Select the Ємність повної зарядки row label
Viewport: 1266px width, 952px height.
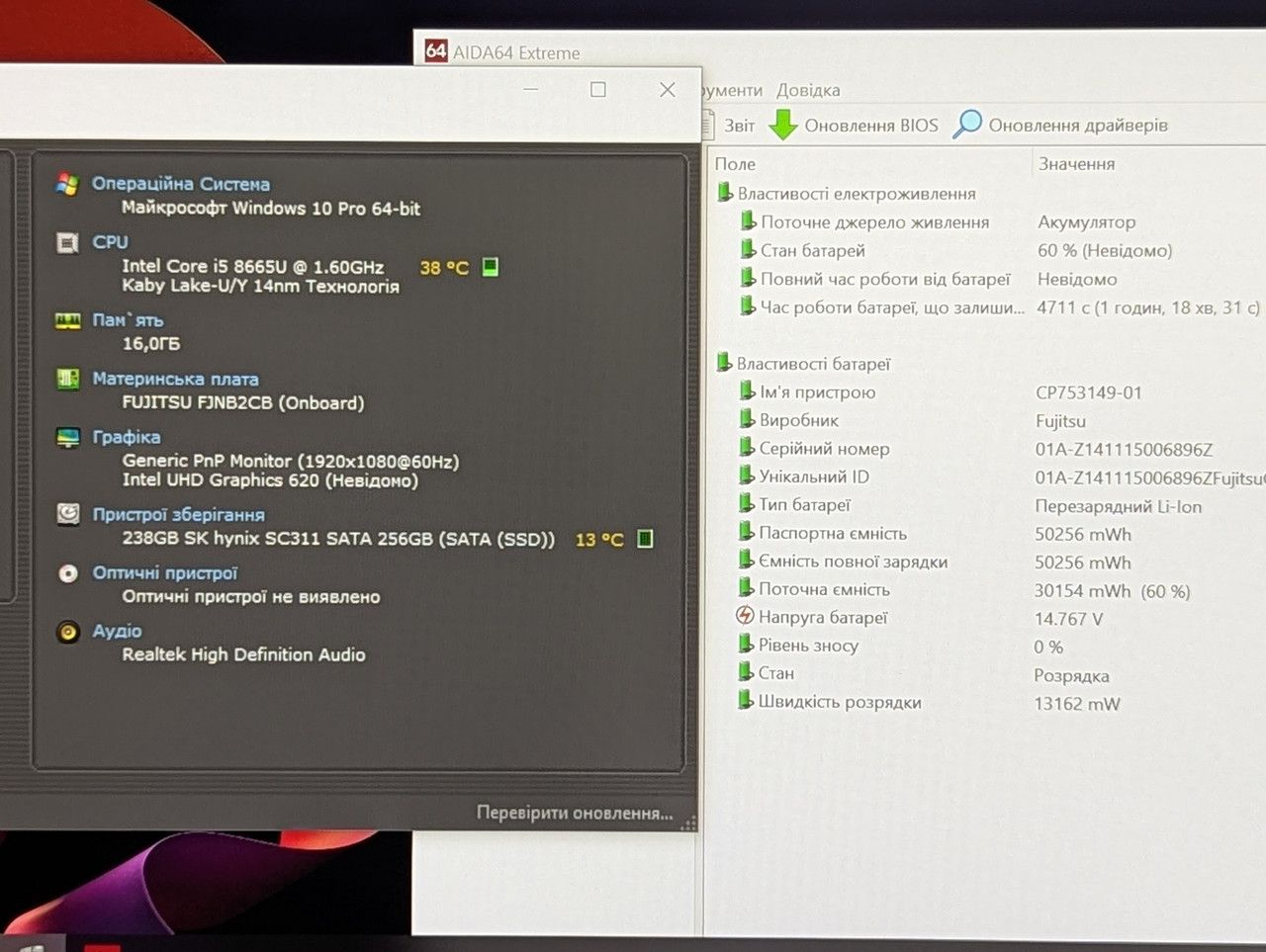pos(854,562)
